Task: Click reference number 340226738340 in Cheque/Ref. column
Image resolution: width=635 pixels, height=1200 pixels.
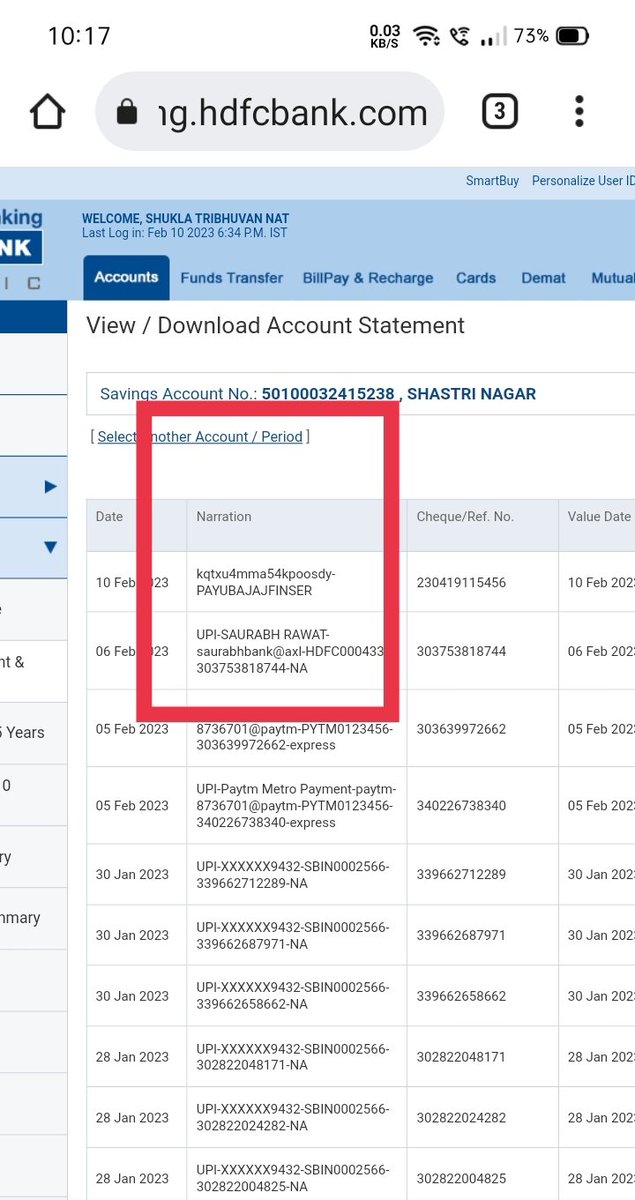Action: (462, 805)
